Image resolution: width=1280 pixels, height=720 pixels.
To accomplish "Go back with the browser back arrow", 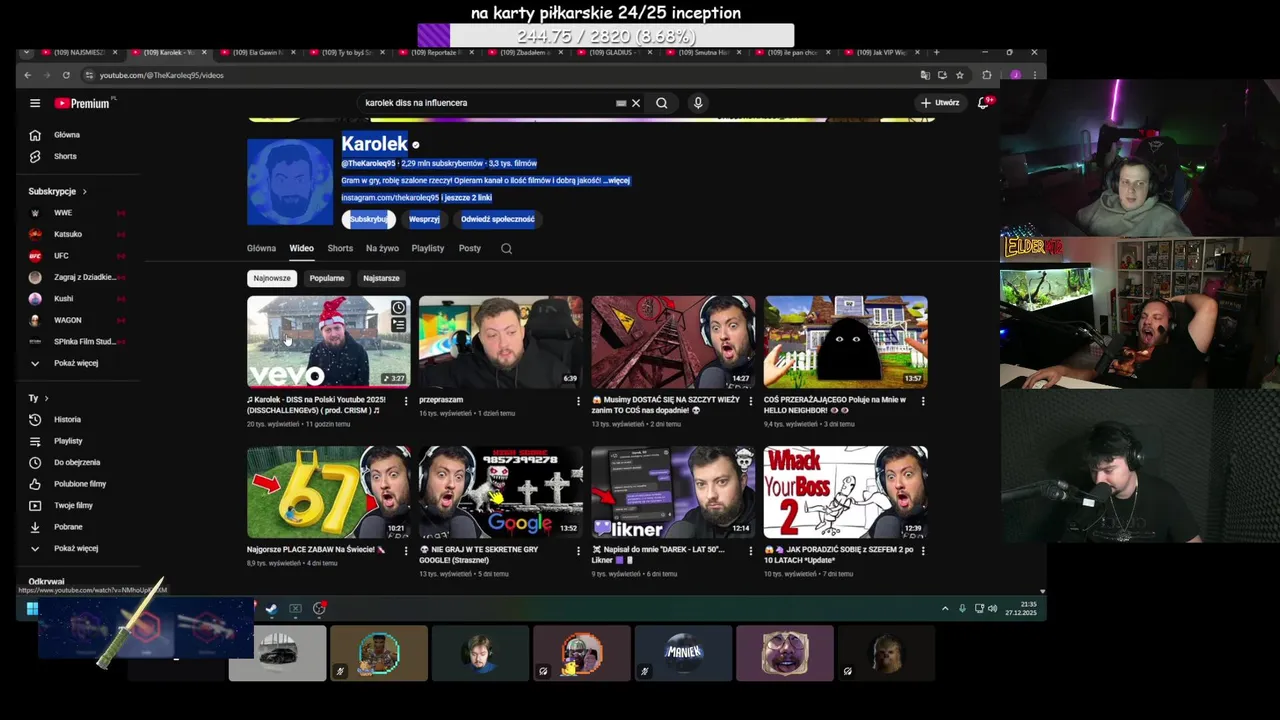I will click(x=27, y=75).
